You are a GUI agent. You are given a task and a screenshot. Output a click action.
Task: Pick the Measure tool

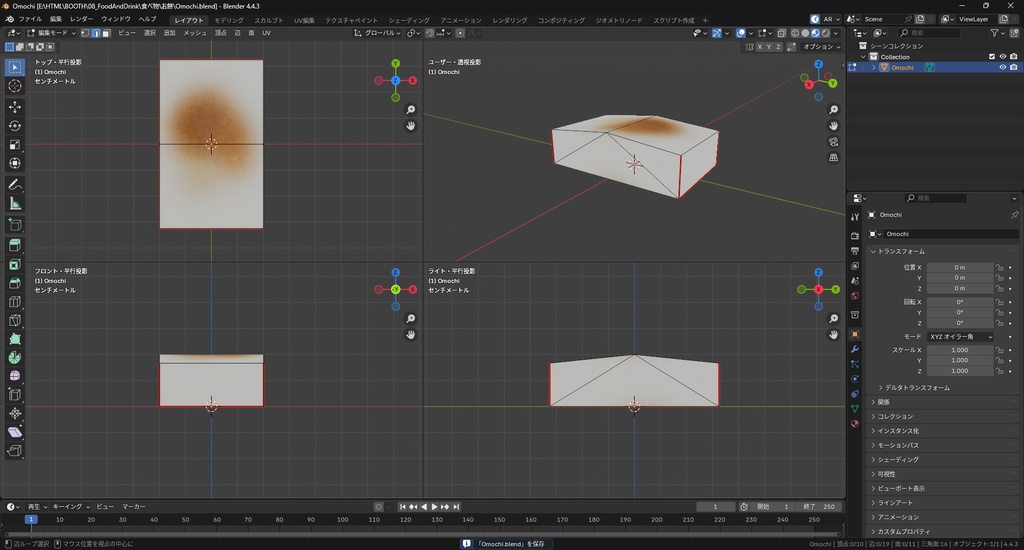(x=15, y=204)
